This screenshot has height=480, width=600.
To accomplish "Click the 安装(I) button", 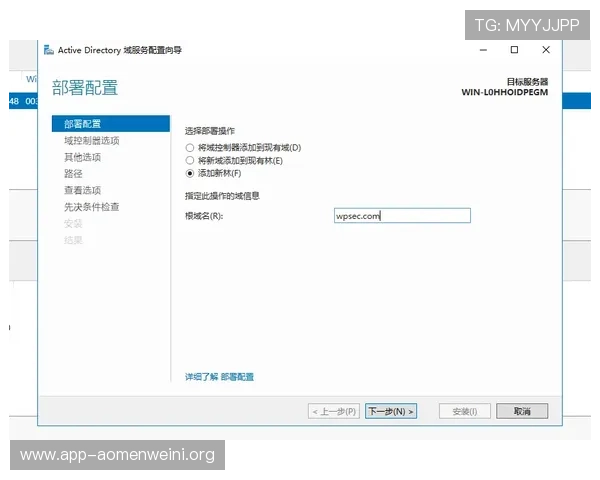I will (465, 411).
